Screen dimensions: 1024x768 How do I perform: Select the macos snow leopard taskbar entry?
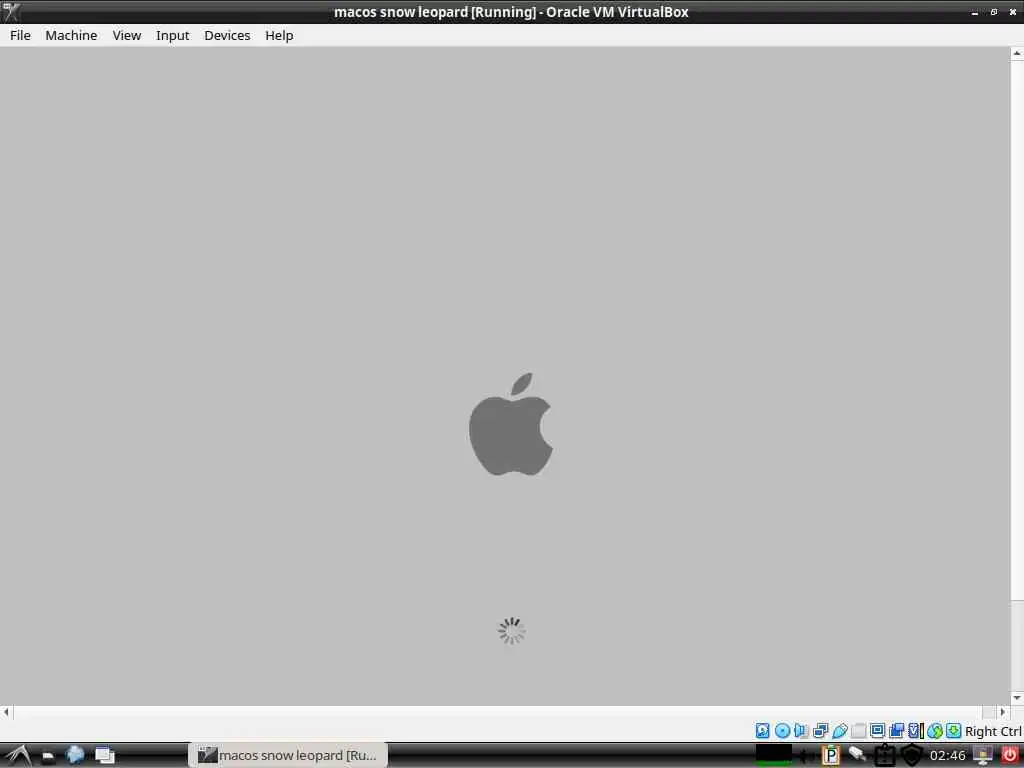[288, 756]
